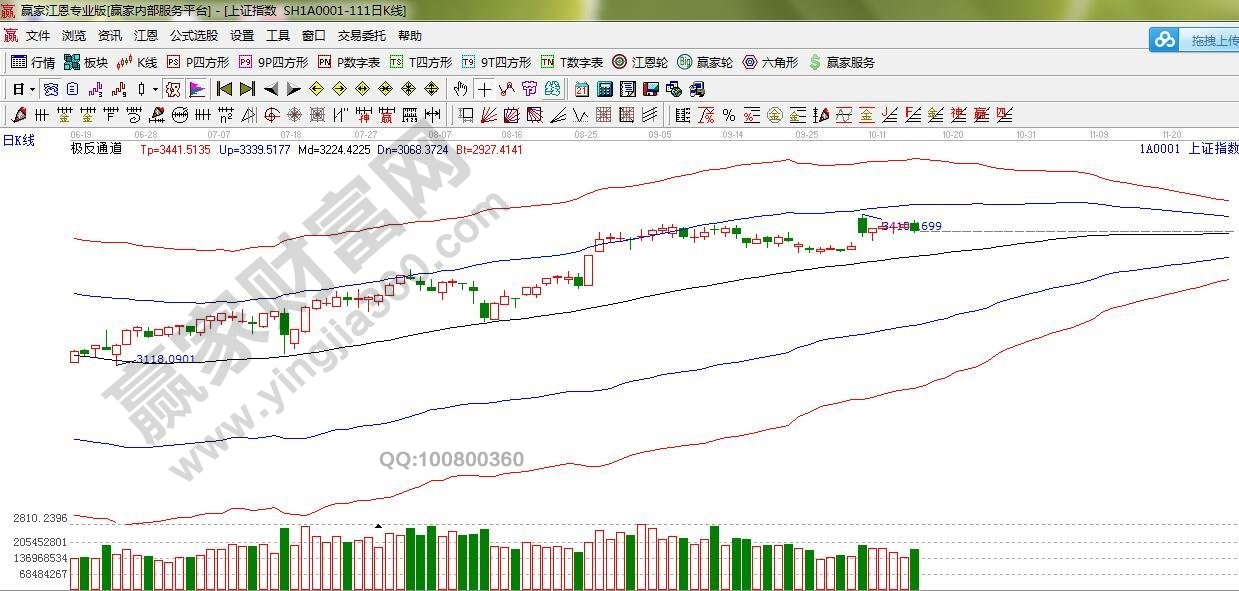The height and width of the screenshot is (591, 1239).
Task: Expand the 日 period dropdown arrow
Action: (32, 89)
